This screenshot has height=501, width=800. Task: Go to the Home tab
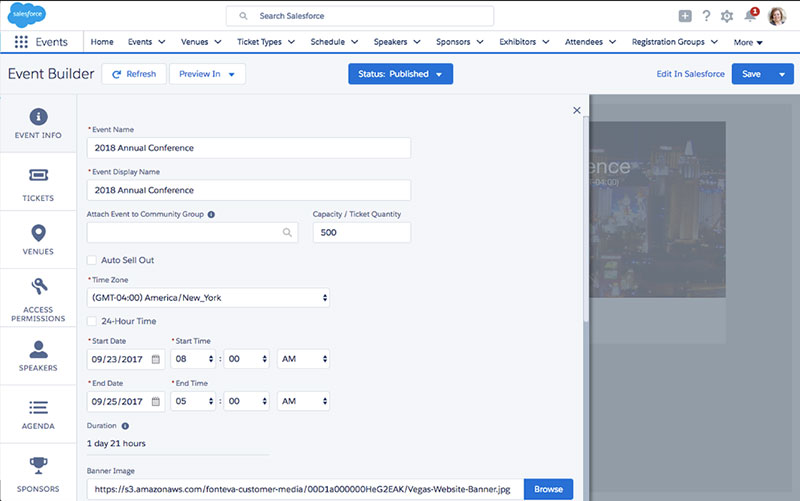pyautogui.click(x=102, y=42)
